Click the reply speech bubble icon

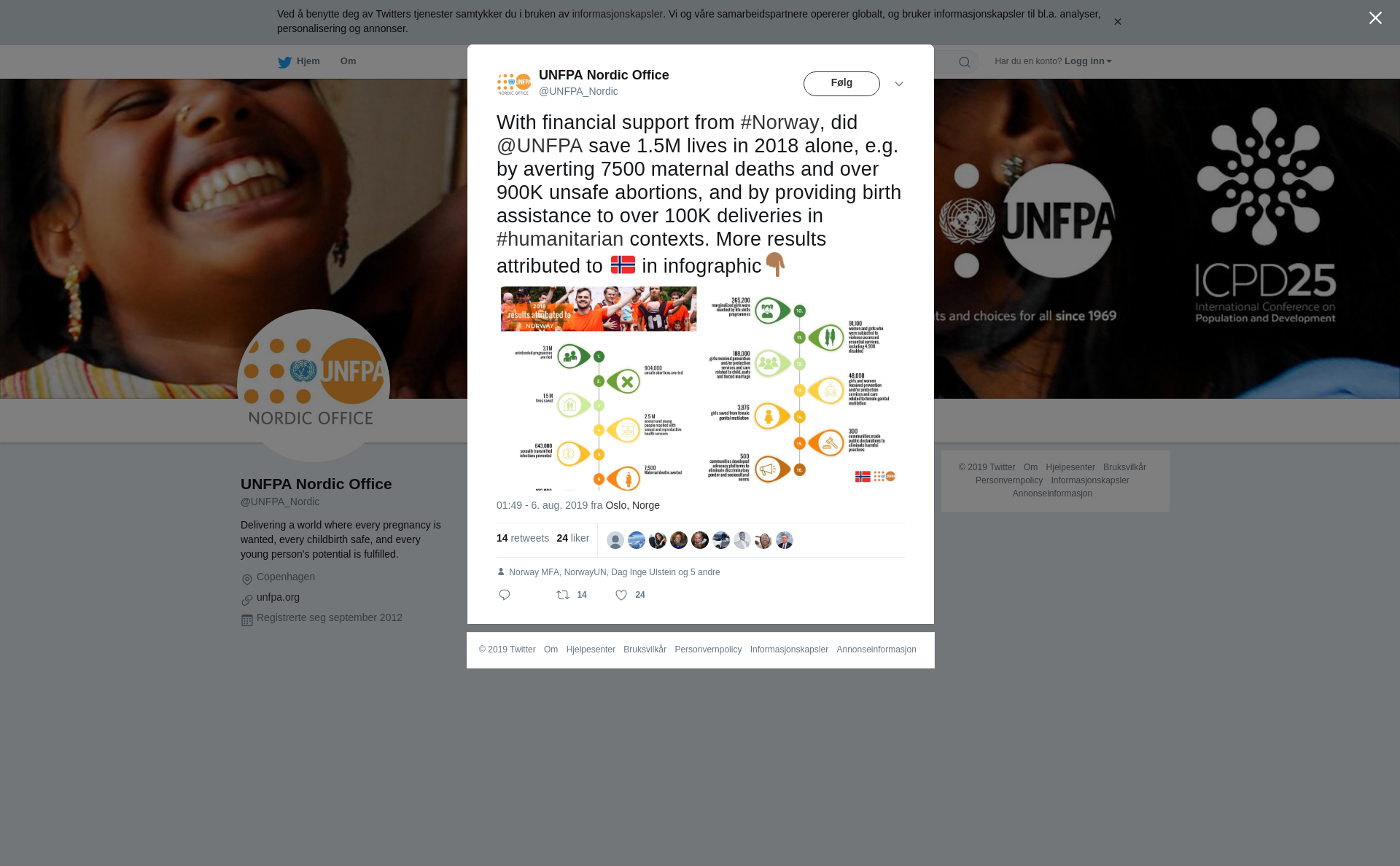click(505, 596)
